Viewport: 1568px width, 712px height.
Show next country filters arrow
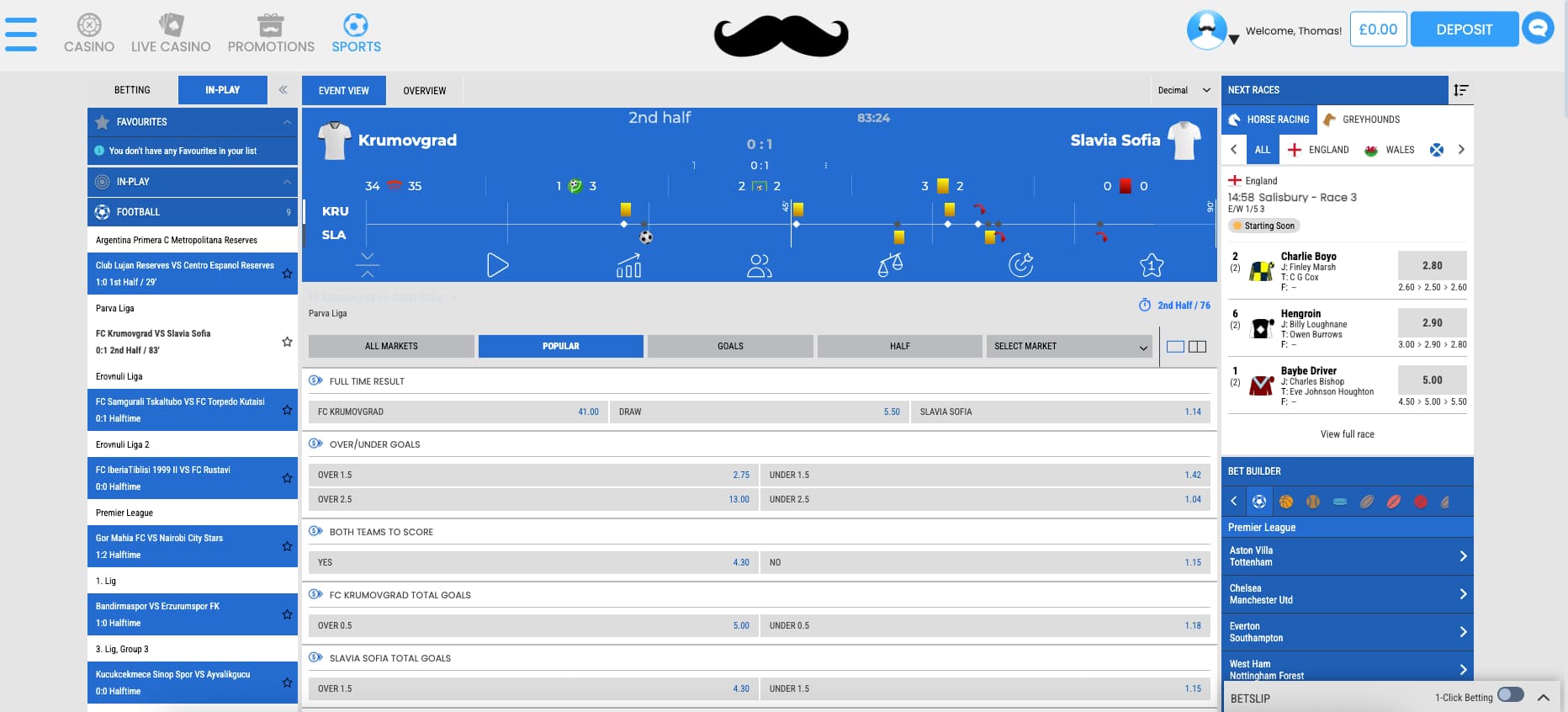click(1461, 150)
